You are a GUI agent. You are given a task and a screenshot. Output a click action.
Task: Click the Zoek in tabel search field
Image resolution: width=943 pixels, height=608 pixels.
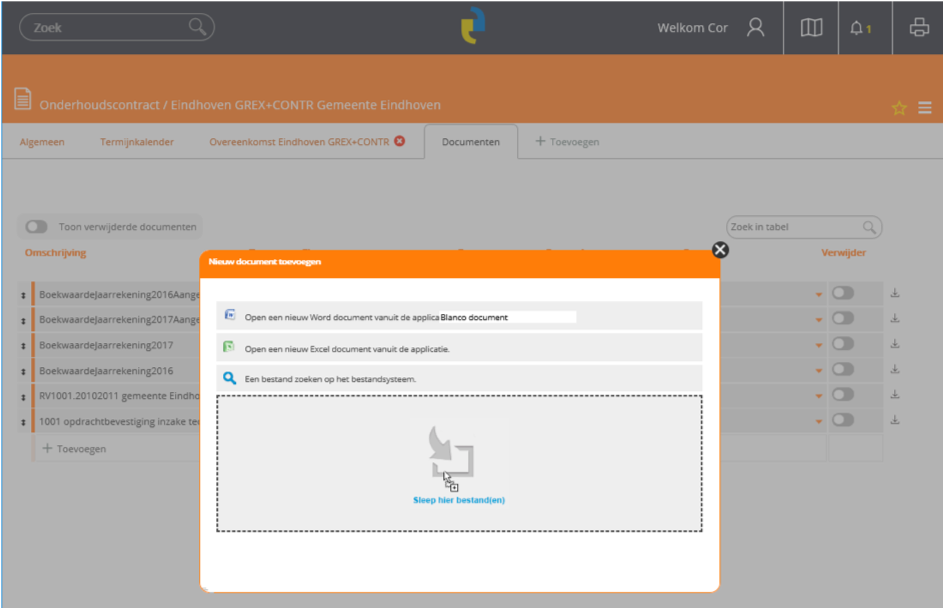(x=795, y=227)
